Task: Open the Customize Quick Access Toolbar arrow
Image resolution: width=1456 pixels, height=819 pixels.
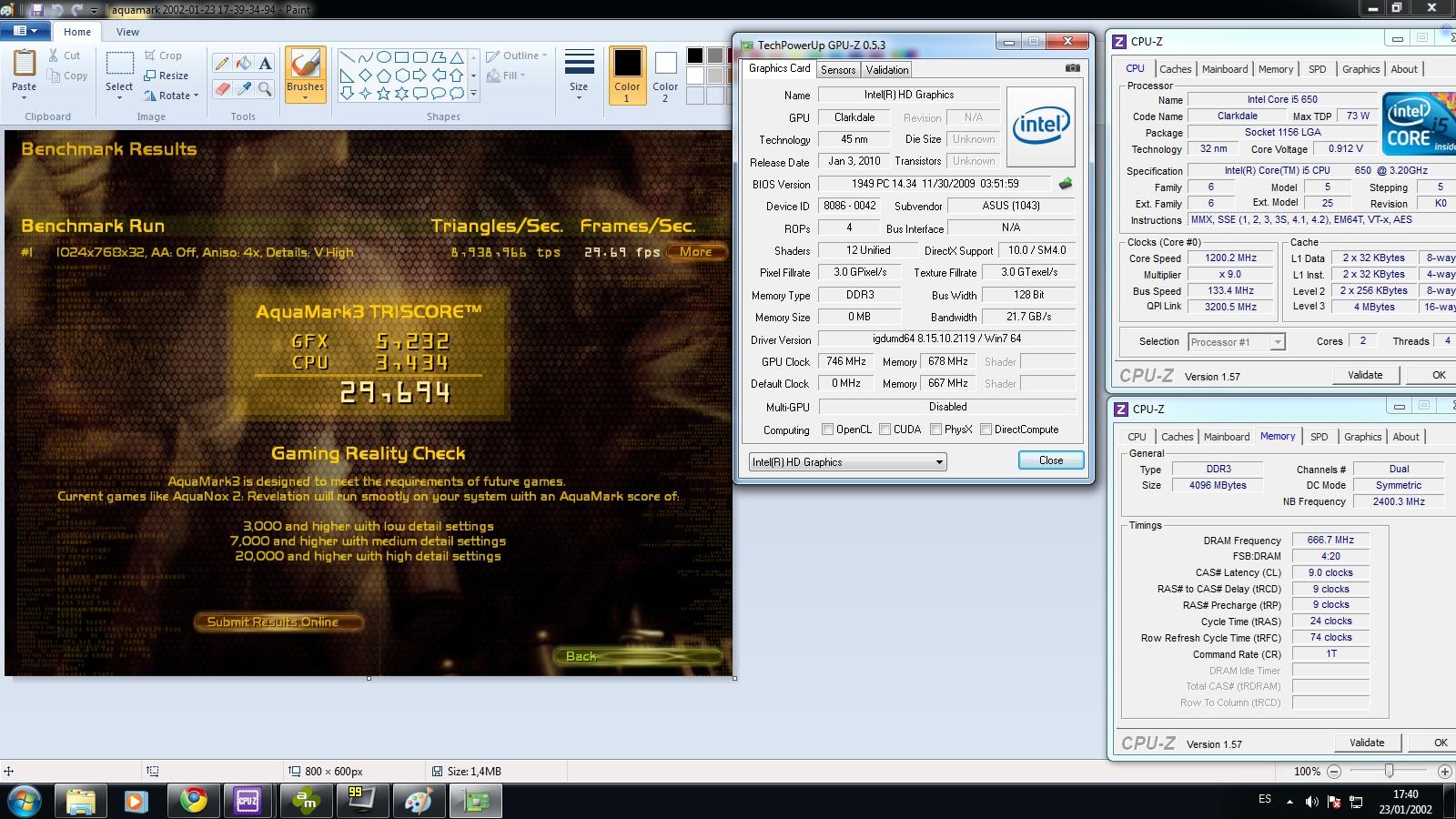Action: (x=95, y=10)
